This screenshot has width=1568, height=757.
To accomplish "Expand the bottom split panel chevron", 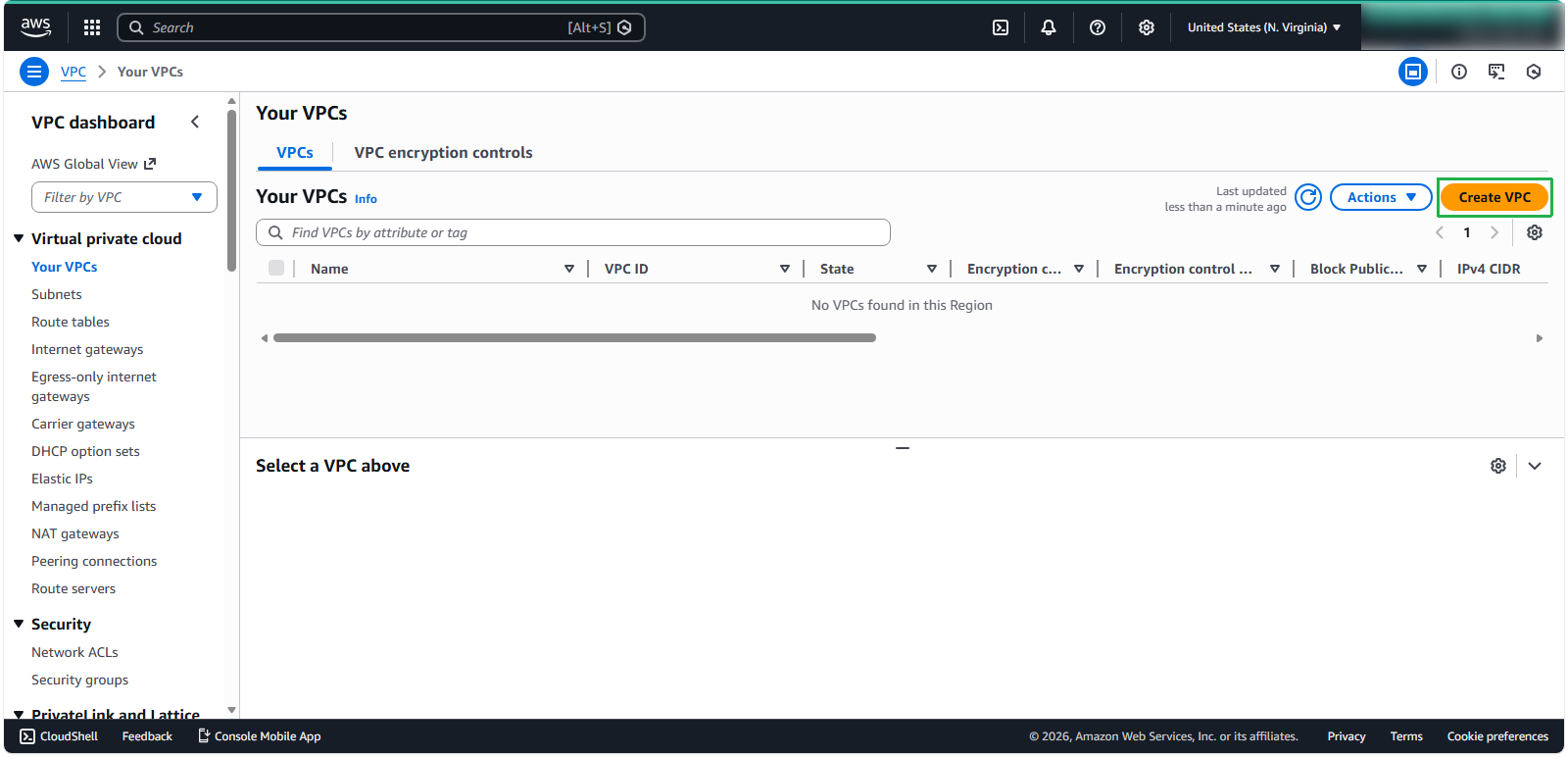I will [x=1535, y=466].
